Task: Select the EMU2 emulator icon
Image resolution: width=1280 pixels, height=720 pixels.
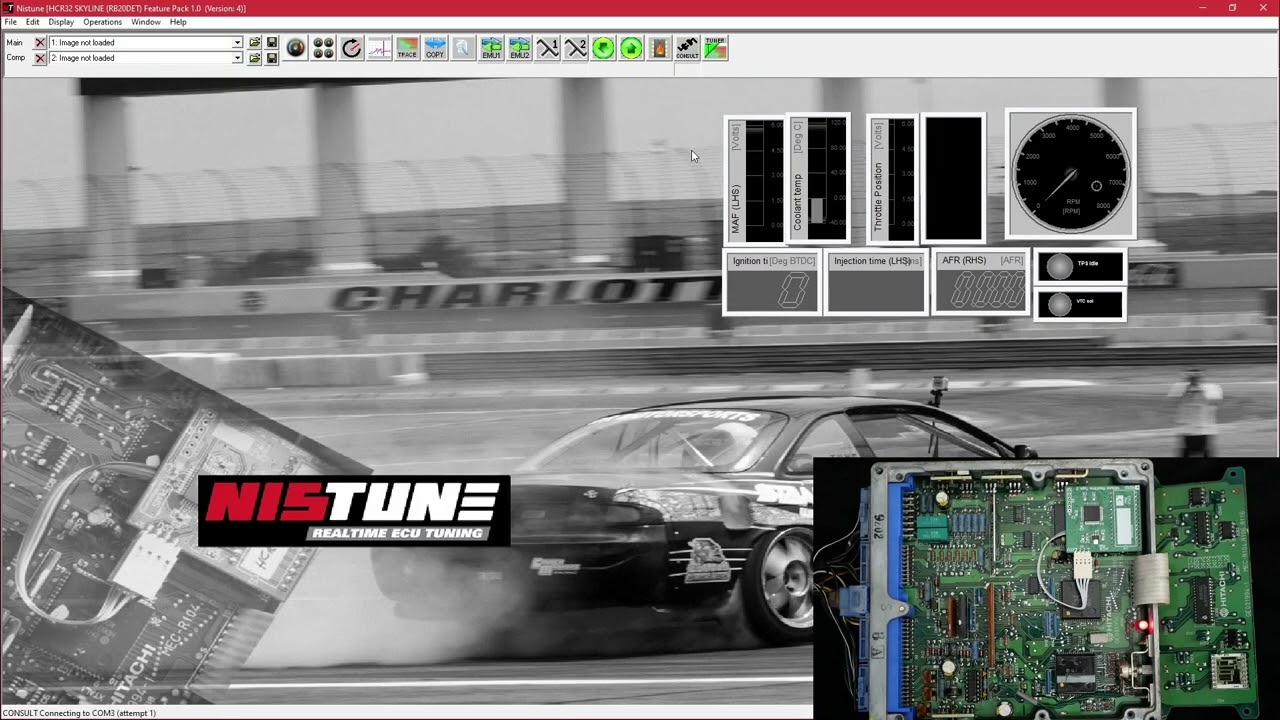Action: [x=519, y=48]
